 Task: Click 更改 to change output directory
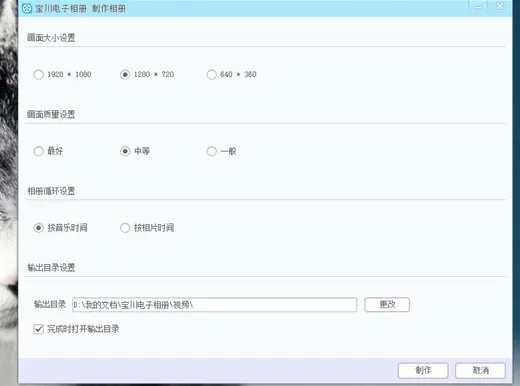pos(387,305)
